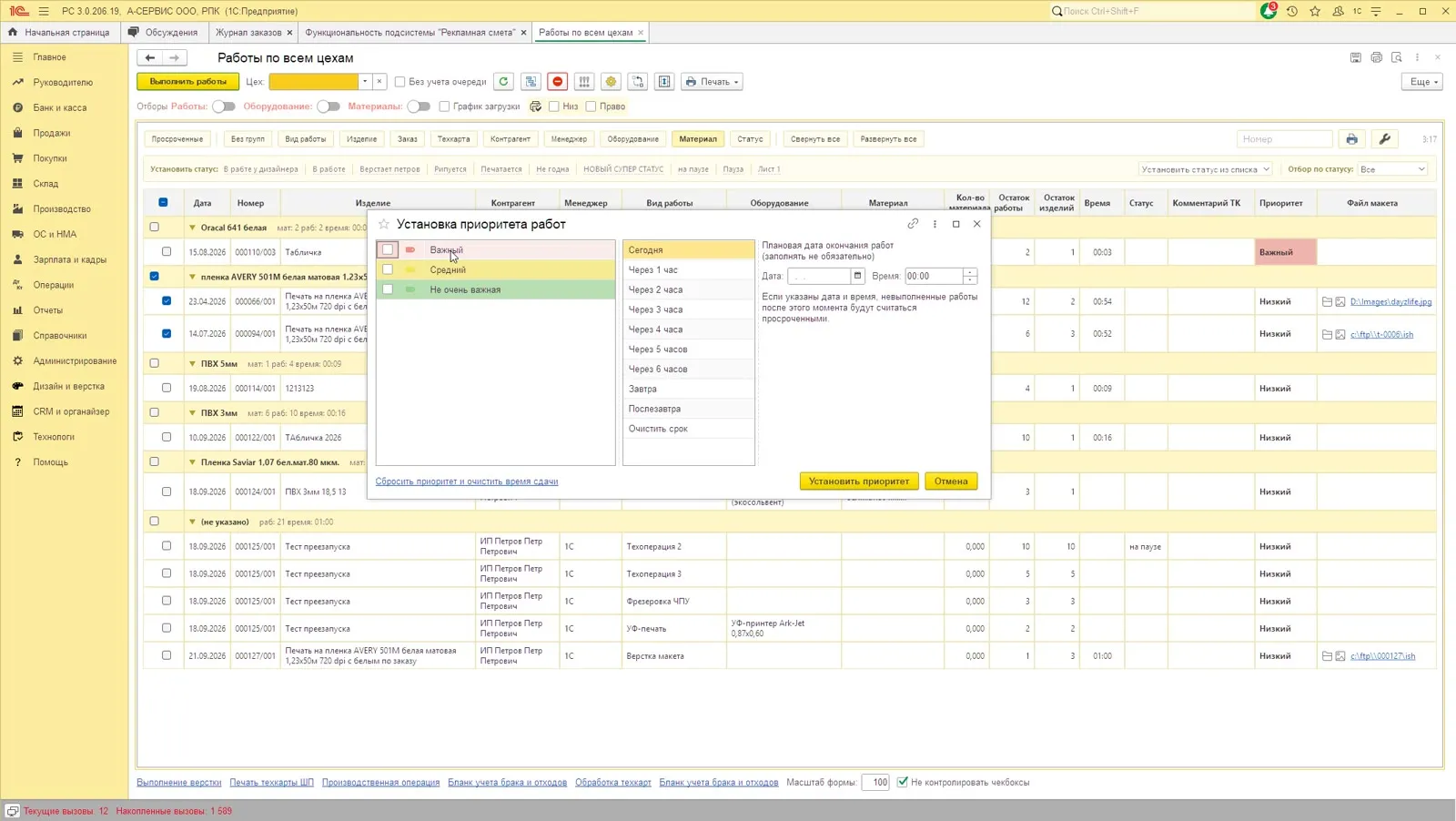
Task: Click the get-link icon in the priority dialog
Action: (x=913, y=224)
